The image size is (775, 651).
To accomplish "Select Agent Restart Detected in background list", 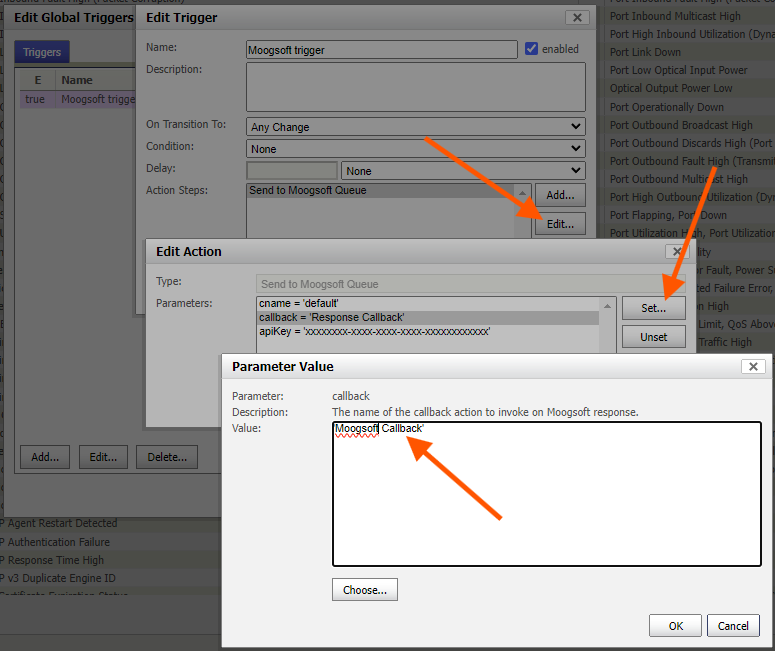I will 59,523.
